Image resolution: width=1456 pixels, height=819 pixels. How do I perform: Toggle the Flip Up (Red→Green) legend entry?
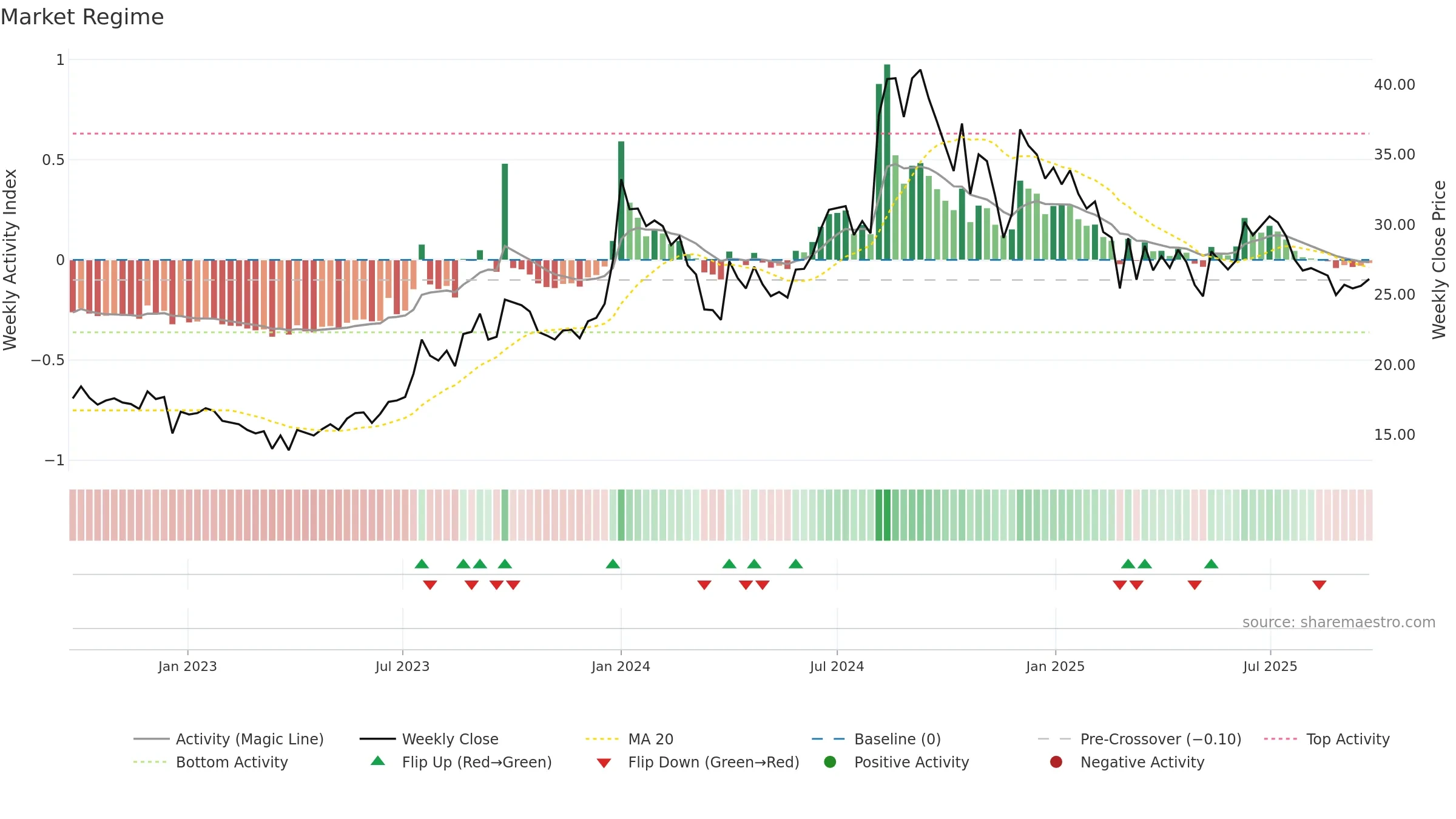tap(461, 762)
